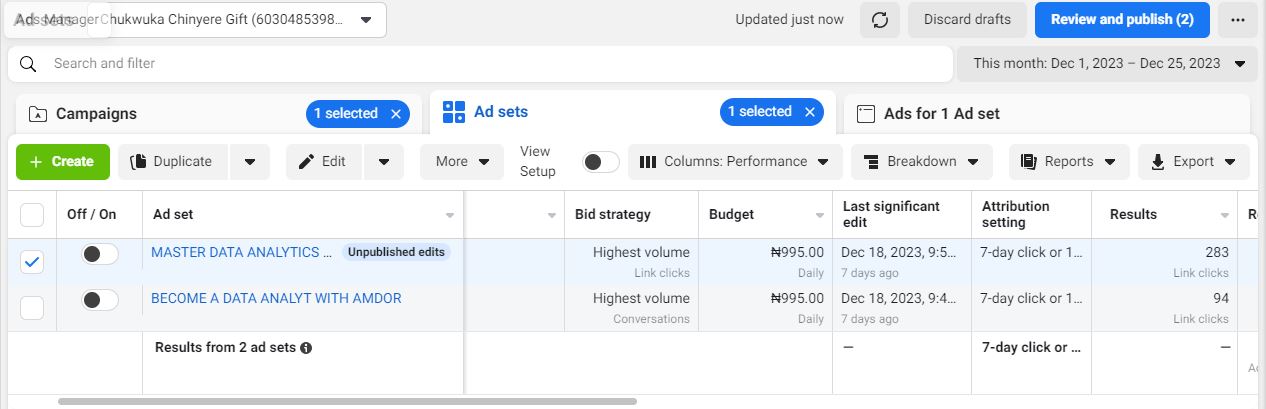Open BECOME A DATA ANALYT WITH AMDOR link
The image size is (1266, 409).
click(x=276, y=298)
